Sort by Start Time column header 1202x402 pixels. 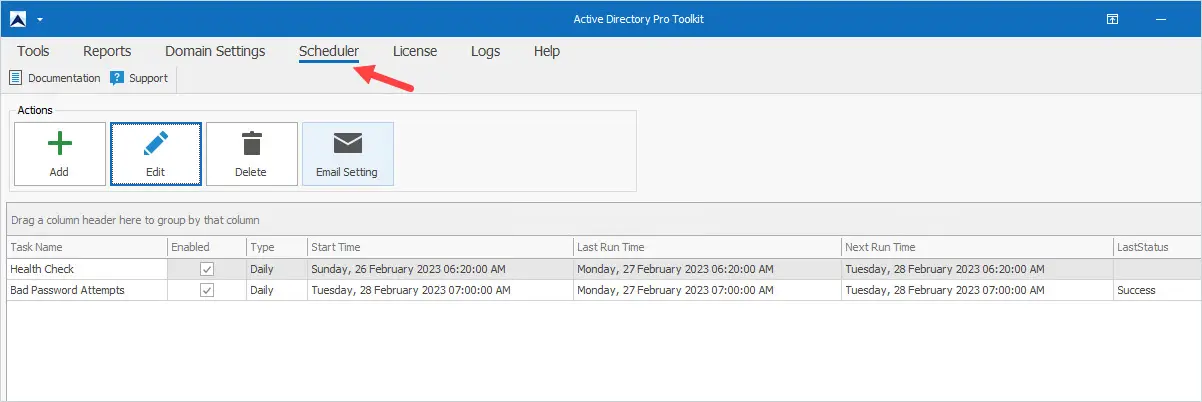(x=440, y=247)
